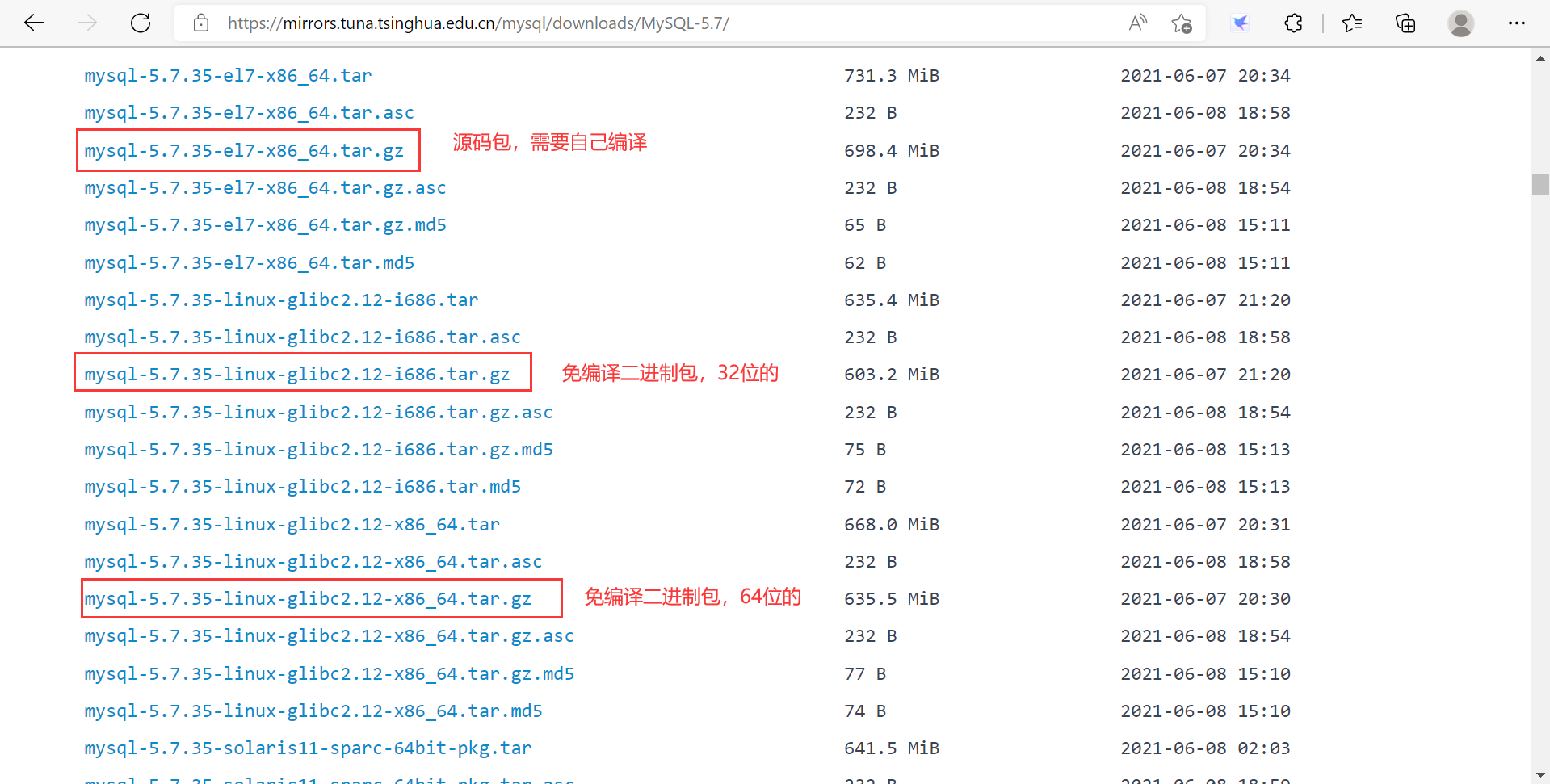
Task: Click the browser profile avatar
Action: 1460,24
